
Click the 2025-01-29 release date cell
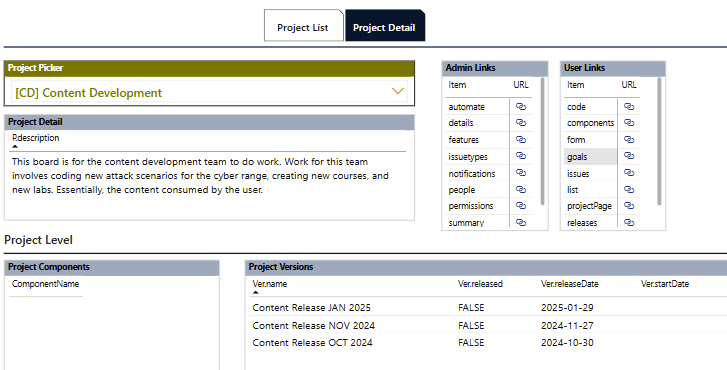pyautogui.click(x=567, y=307)
